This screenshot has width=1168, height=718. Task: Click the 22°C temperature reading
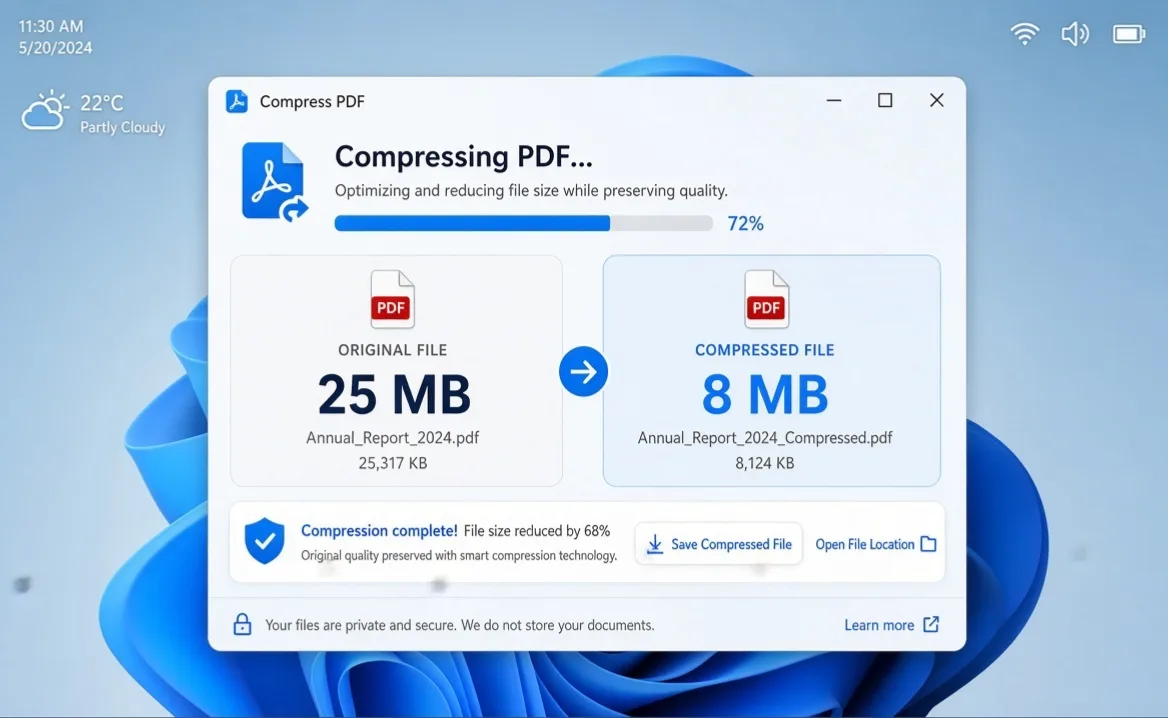[x=102, y=103]
